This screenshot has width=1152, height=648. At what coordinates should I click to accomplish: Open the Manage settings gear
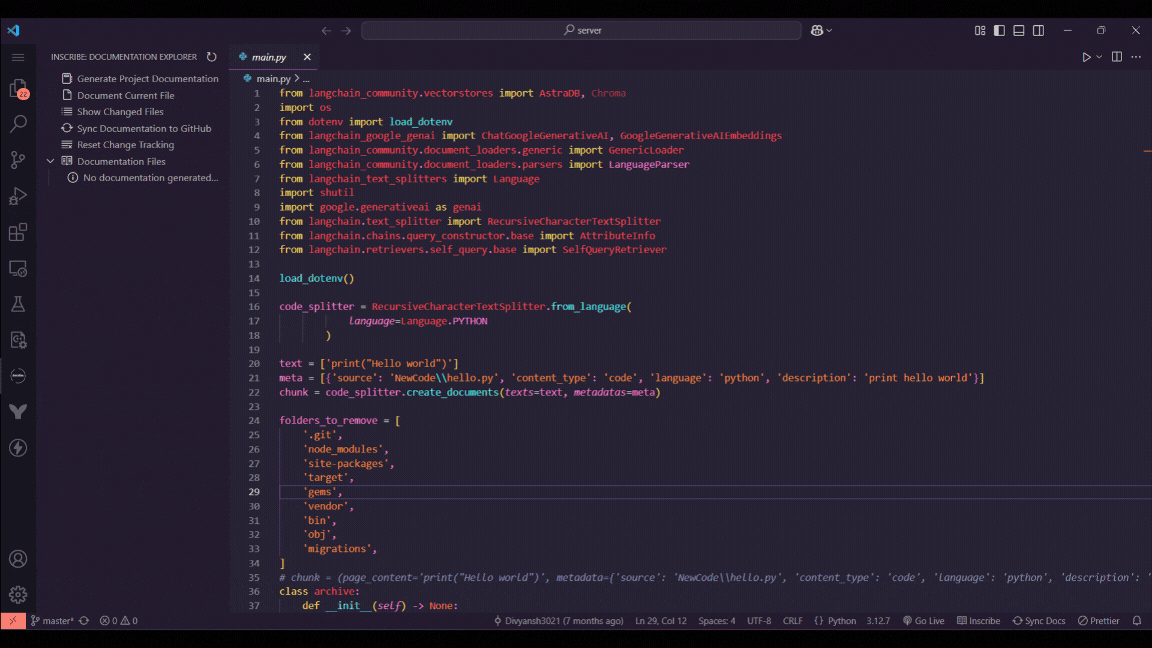click(18, 594)
